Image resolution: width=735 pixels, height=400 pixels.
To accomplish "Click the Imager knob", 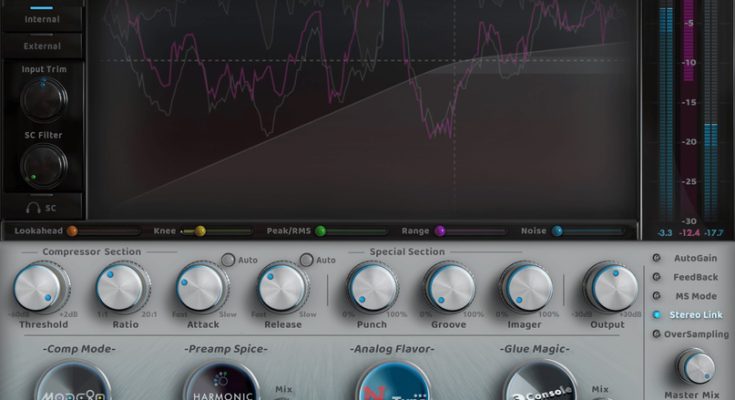I will click(x=526, y=287).
